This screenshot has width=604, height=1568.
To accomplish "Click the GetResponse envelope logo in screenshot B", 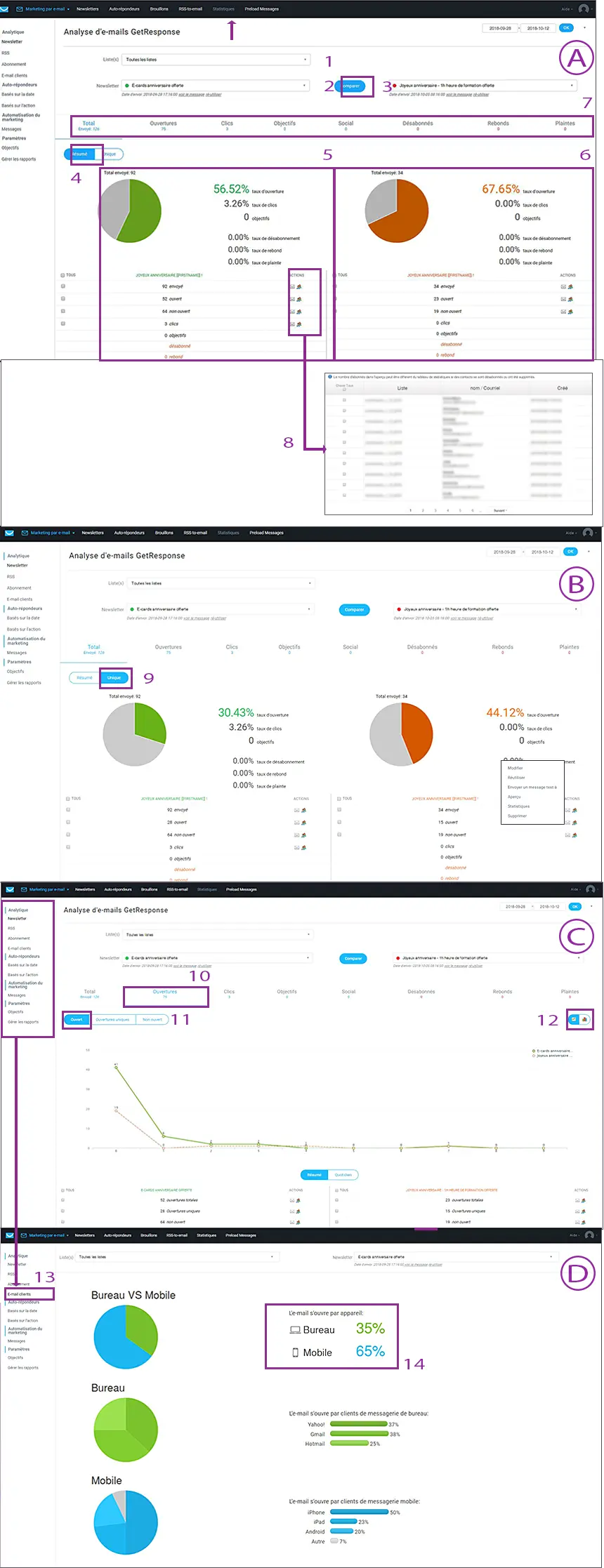I will click(8, 533).
